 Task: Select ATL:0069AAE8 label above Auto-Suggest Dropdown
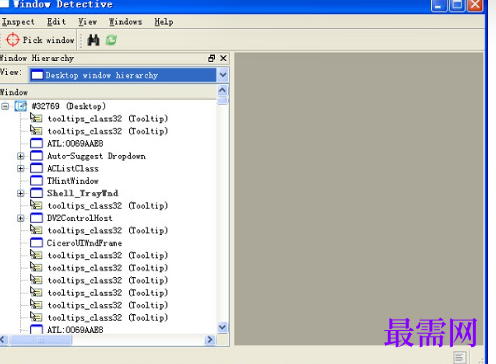[x=75, y=144]
